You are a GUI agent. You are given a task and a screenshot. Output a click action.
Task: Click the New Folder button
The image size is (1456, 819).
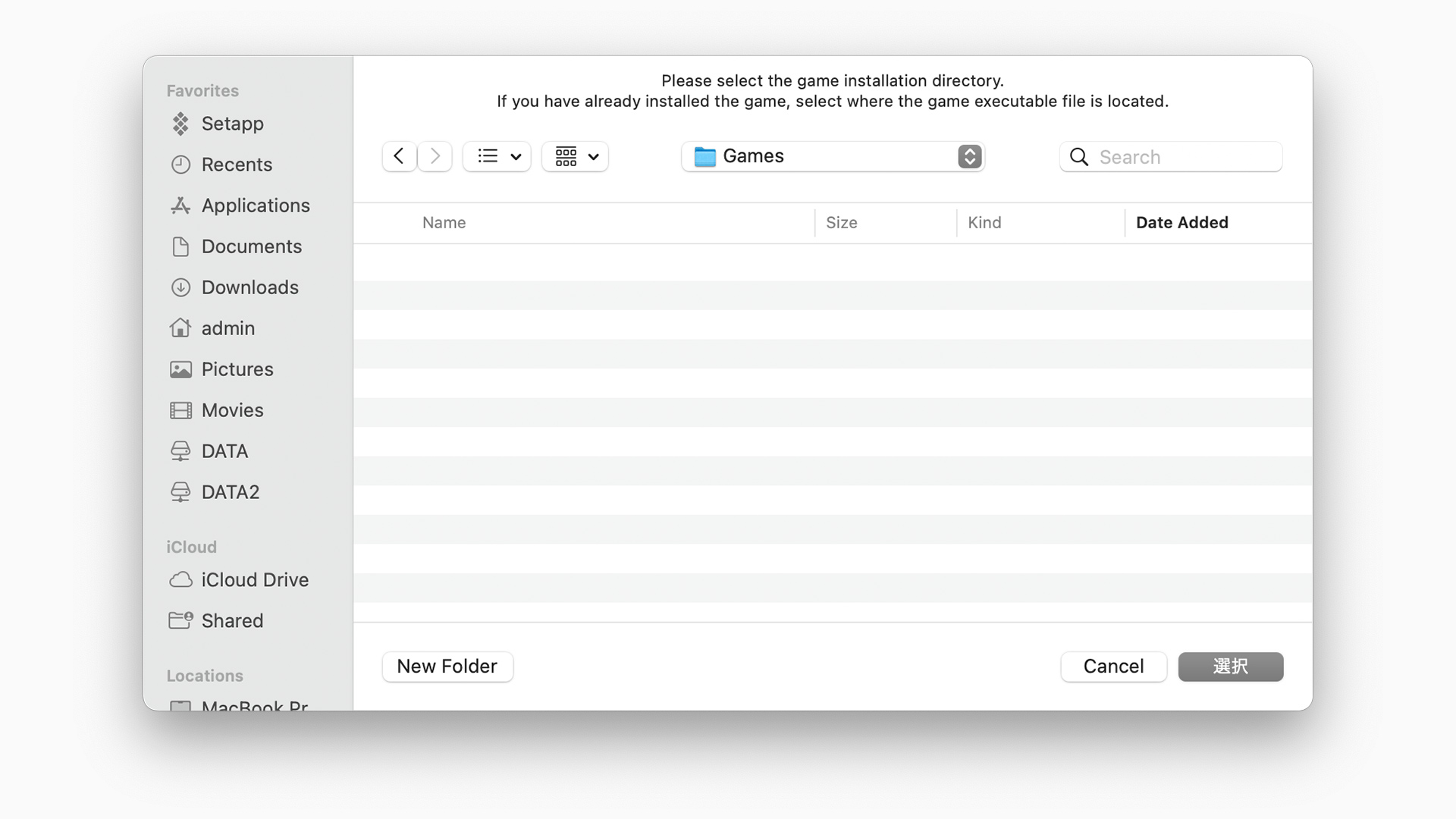[447, 667]
